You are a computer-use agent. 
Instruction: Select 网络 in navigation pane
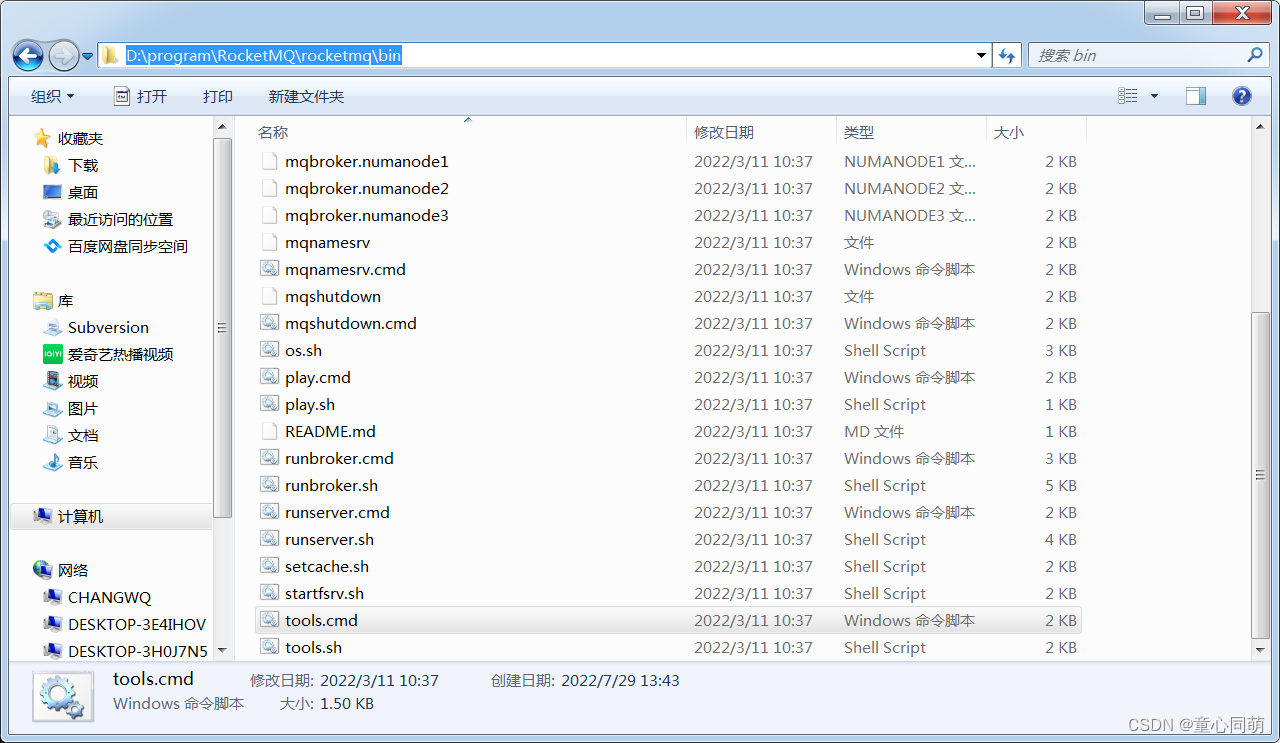[73, 570]
